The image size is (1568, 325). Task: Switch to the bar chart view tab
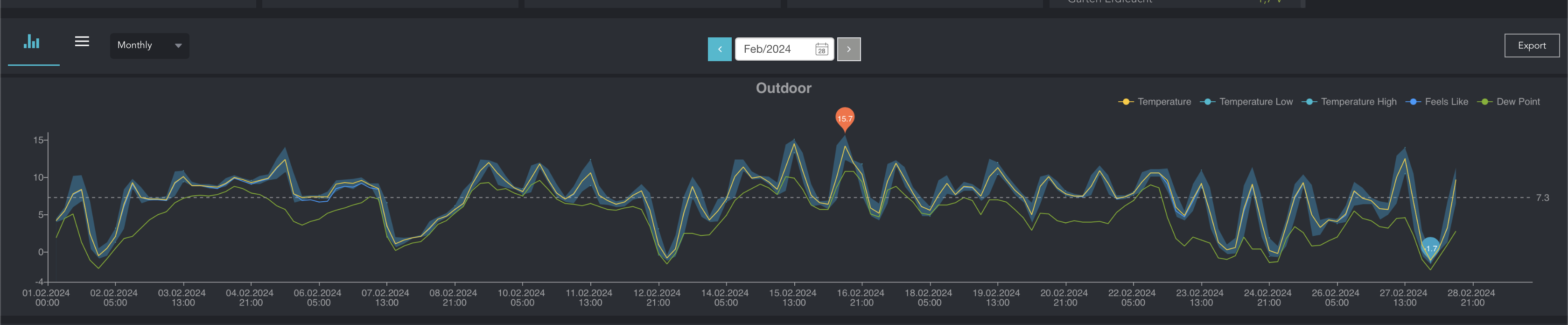[x=32, y=42]
